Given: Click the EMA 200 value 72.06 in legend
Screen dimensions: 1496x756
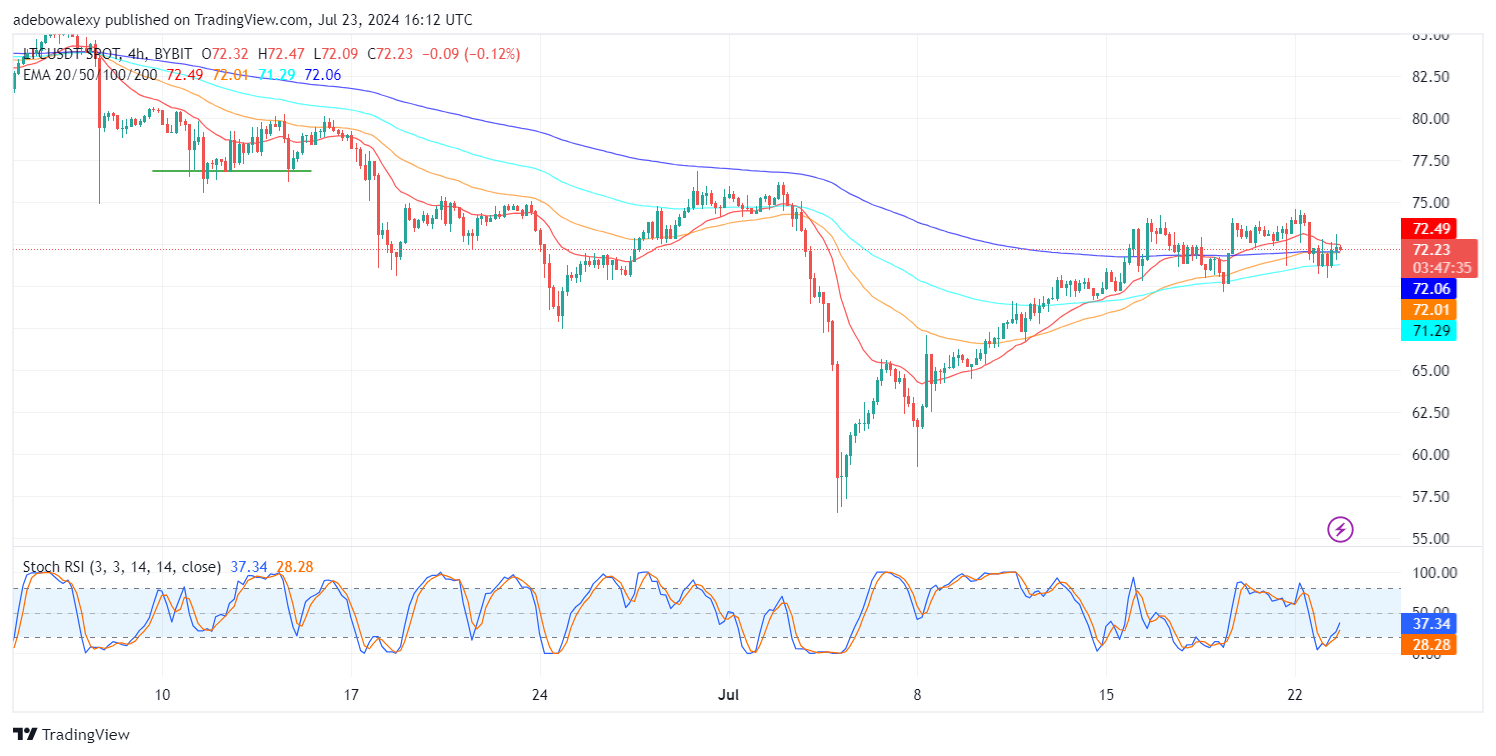Looking at the screenshot, I should [x=323, y=74].
